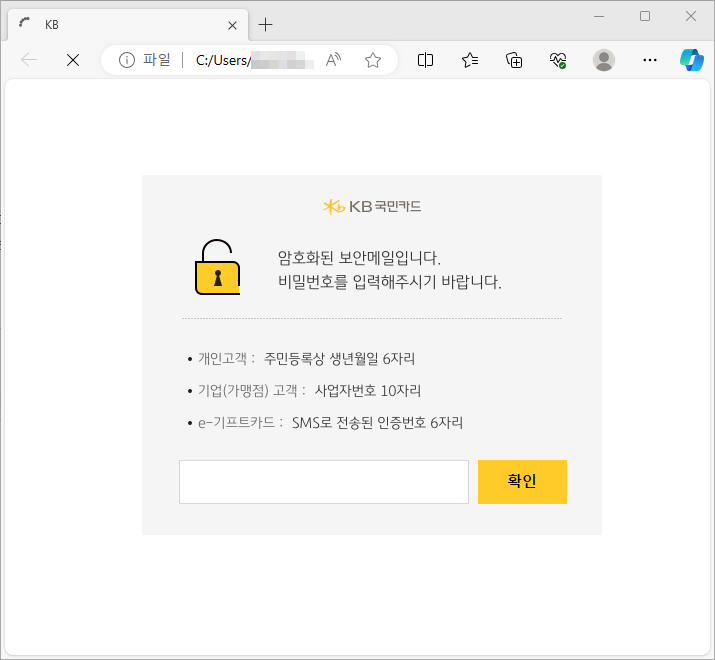Click the text 비밀번호를 입력해주시기 바랍니다.
The image size is (715, 660).
click(x=390, y=281)
